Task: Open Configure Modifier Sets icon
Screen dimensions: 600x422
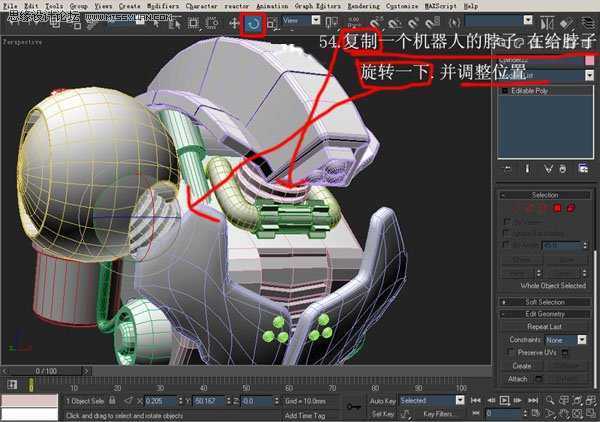Action: [x=583, y=169]
